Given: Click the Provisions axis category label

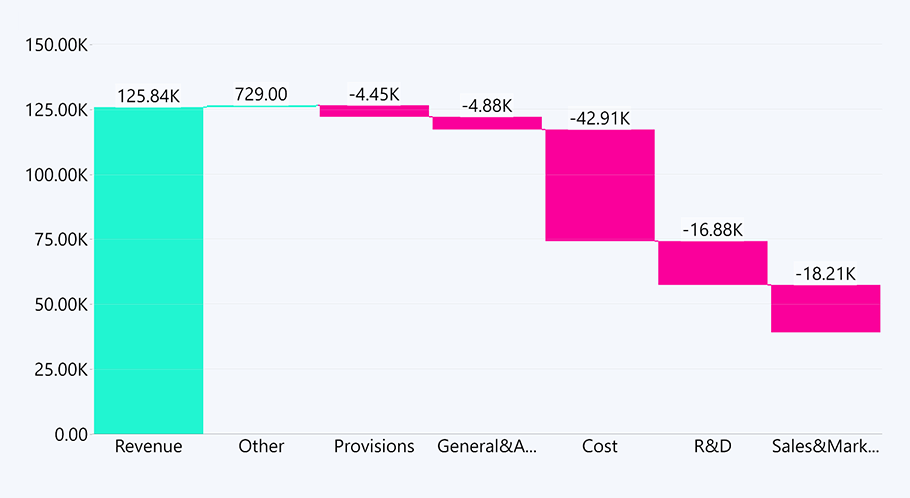Looking at the screenshot, I should (374, 446).
